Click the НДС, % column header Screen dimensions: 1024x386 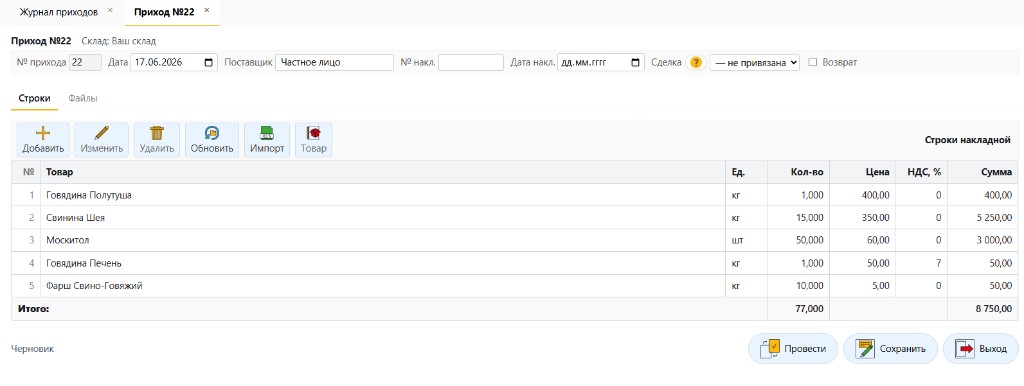[921, 172]
